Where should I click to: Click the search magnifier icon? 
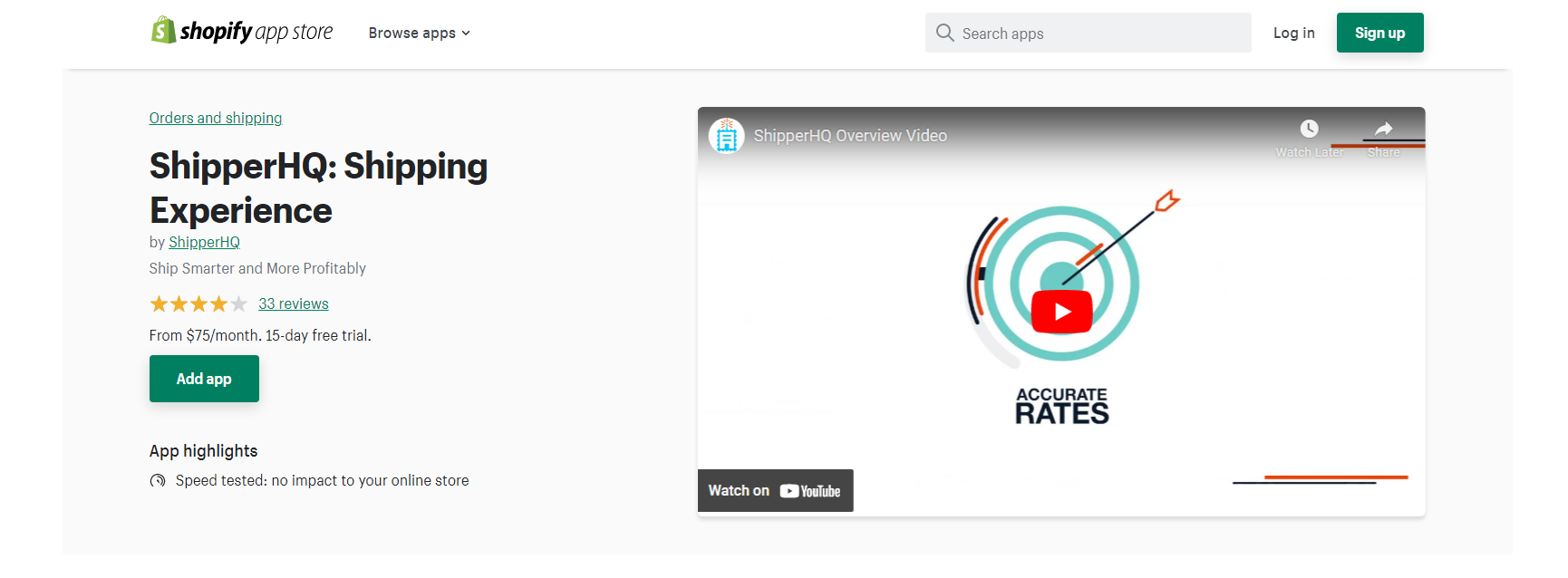(945, 33)
